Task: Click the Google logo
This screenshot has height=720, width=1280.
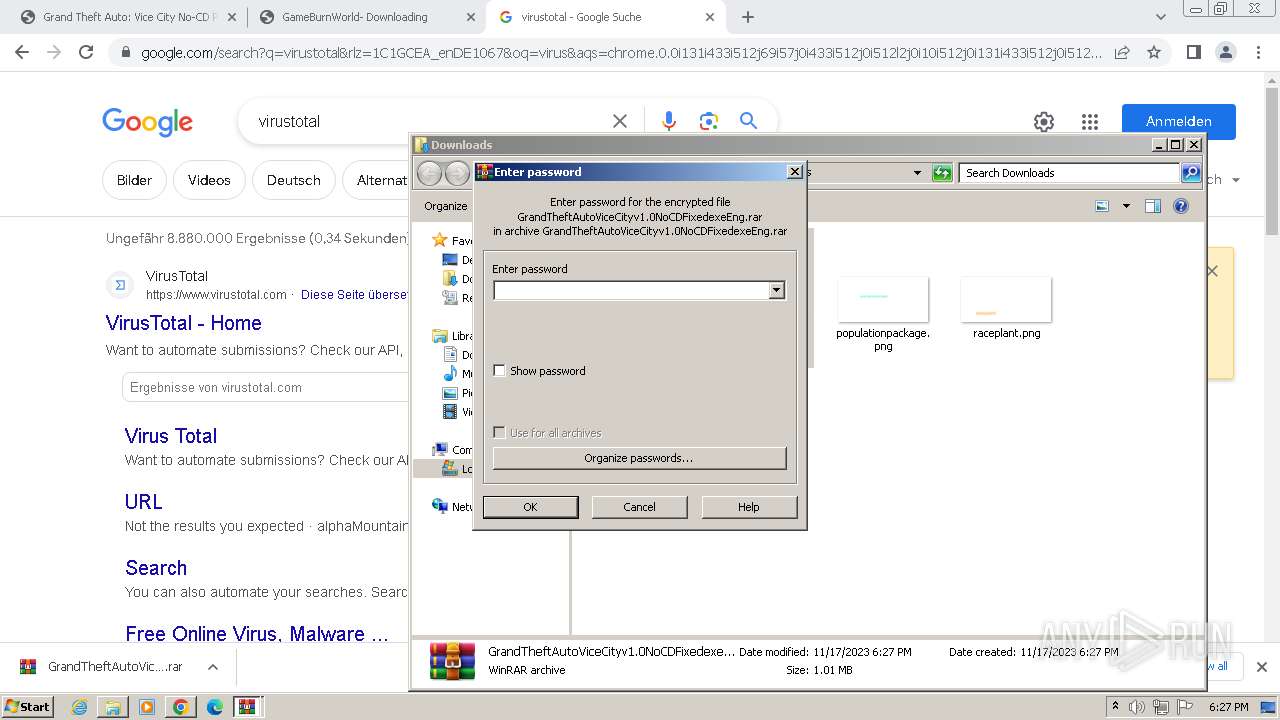Action: [x=147, y=122]
